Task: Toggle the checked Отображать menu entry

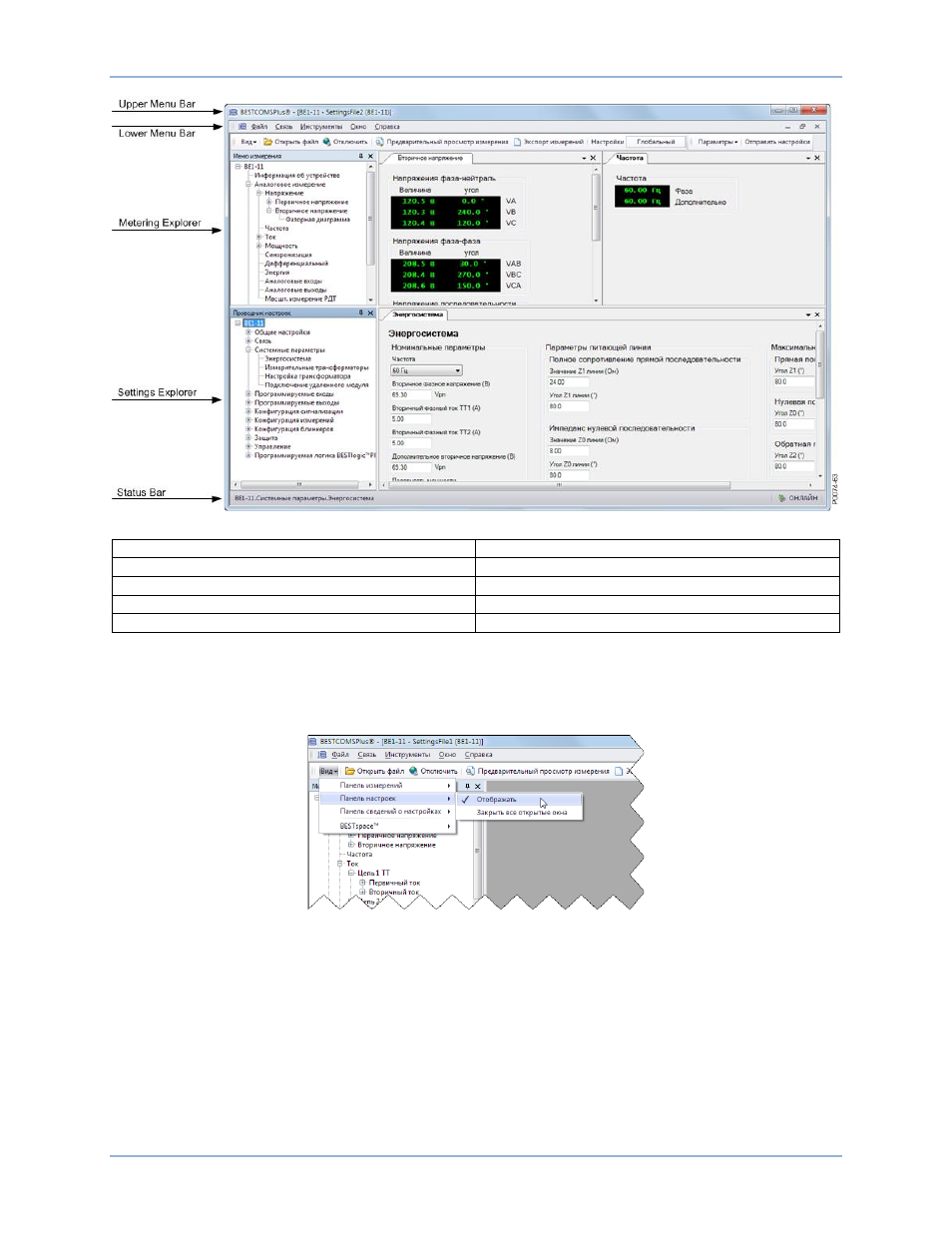Action: click(519, 800)
